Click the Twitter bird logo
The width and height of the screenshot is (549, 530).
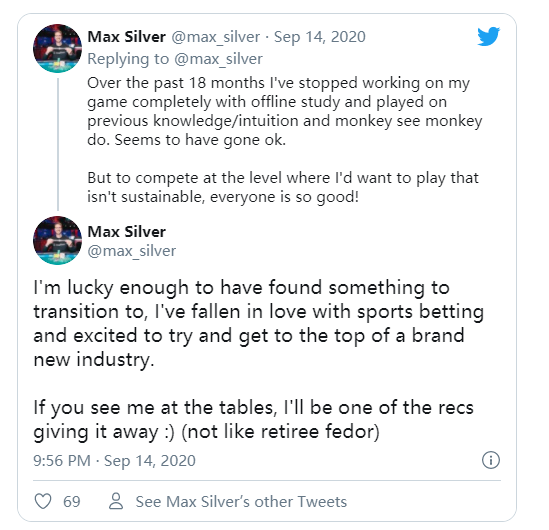click(x=488, y=36)
